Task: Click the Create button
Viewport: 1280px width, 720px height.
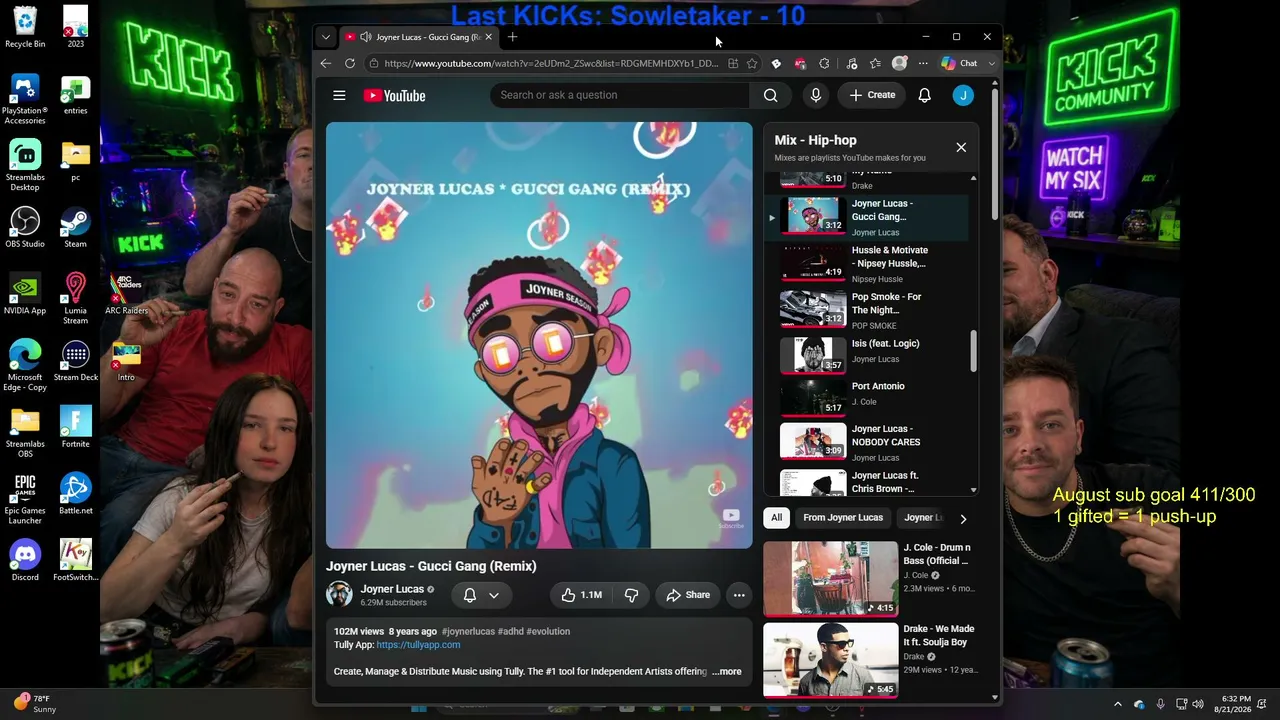Action: tap(873, 95)
